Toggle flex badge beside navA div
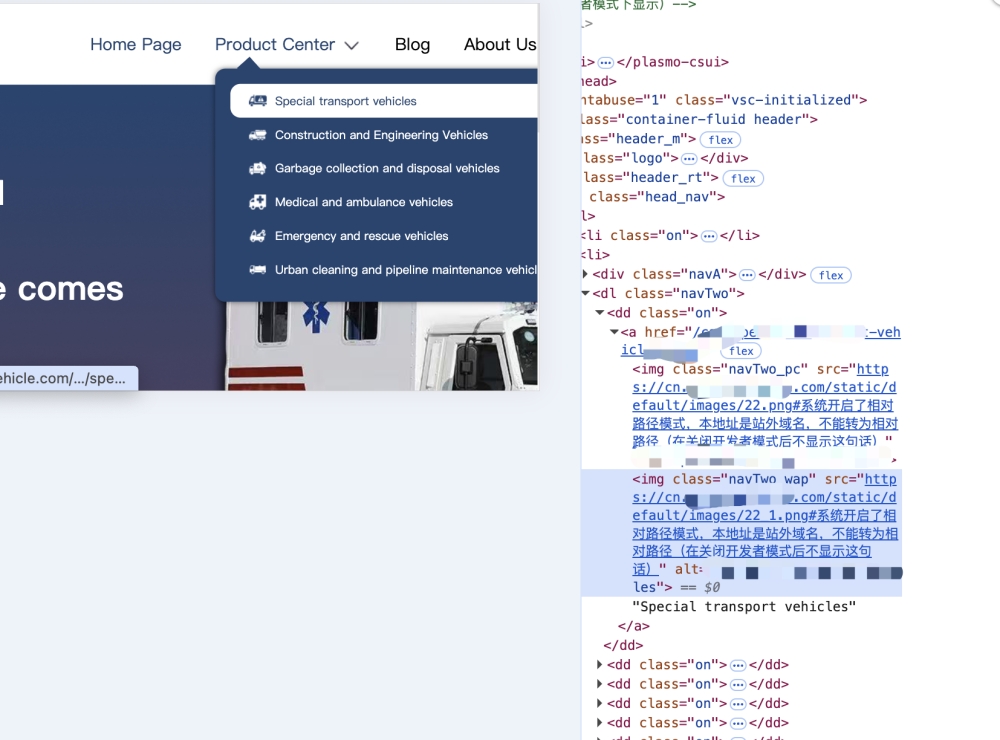This screenshot has height=740, width=1000. coord(831,276)
